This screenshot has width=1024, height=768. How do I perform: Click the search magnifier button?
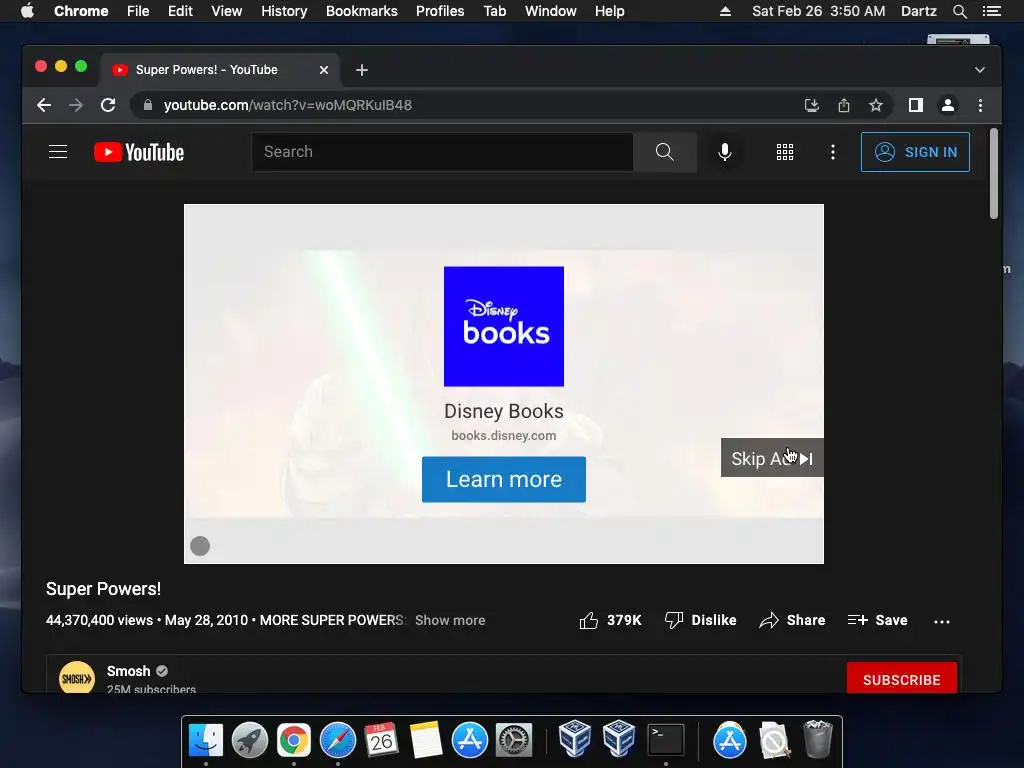[664, 152]
